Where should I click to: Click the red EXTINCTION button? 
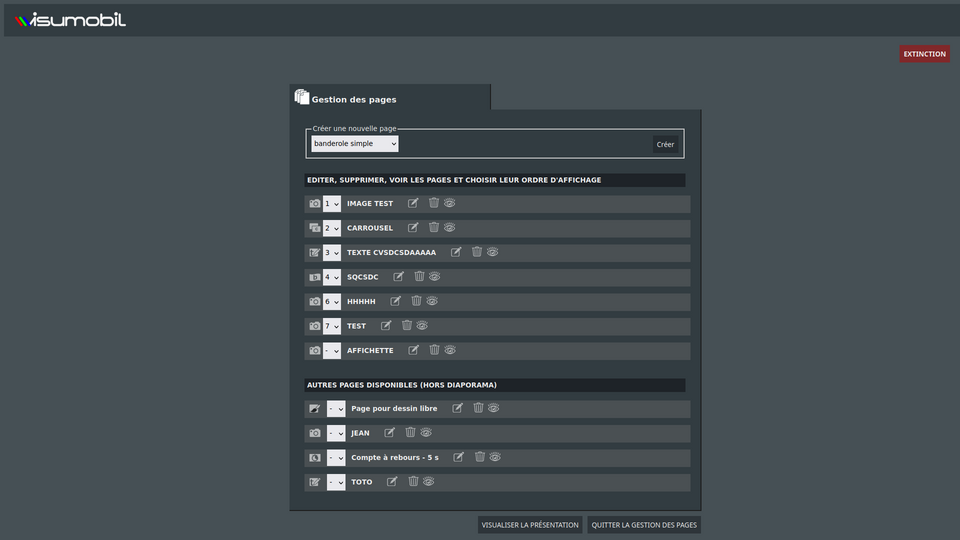pos(924,54)
